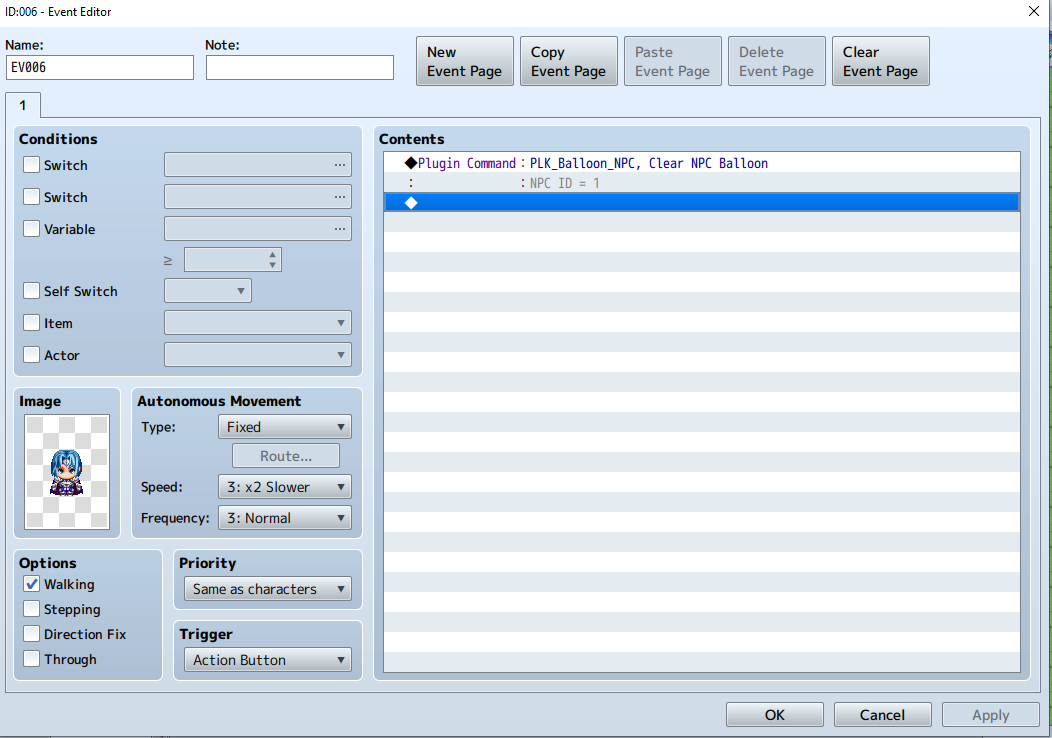Open the Autonomous Movement Type dropdown

[284, 427]
